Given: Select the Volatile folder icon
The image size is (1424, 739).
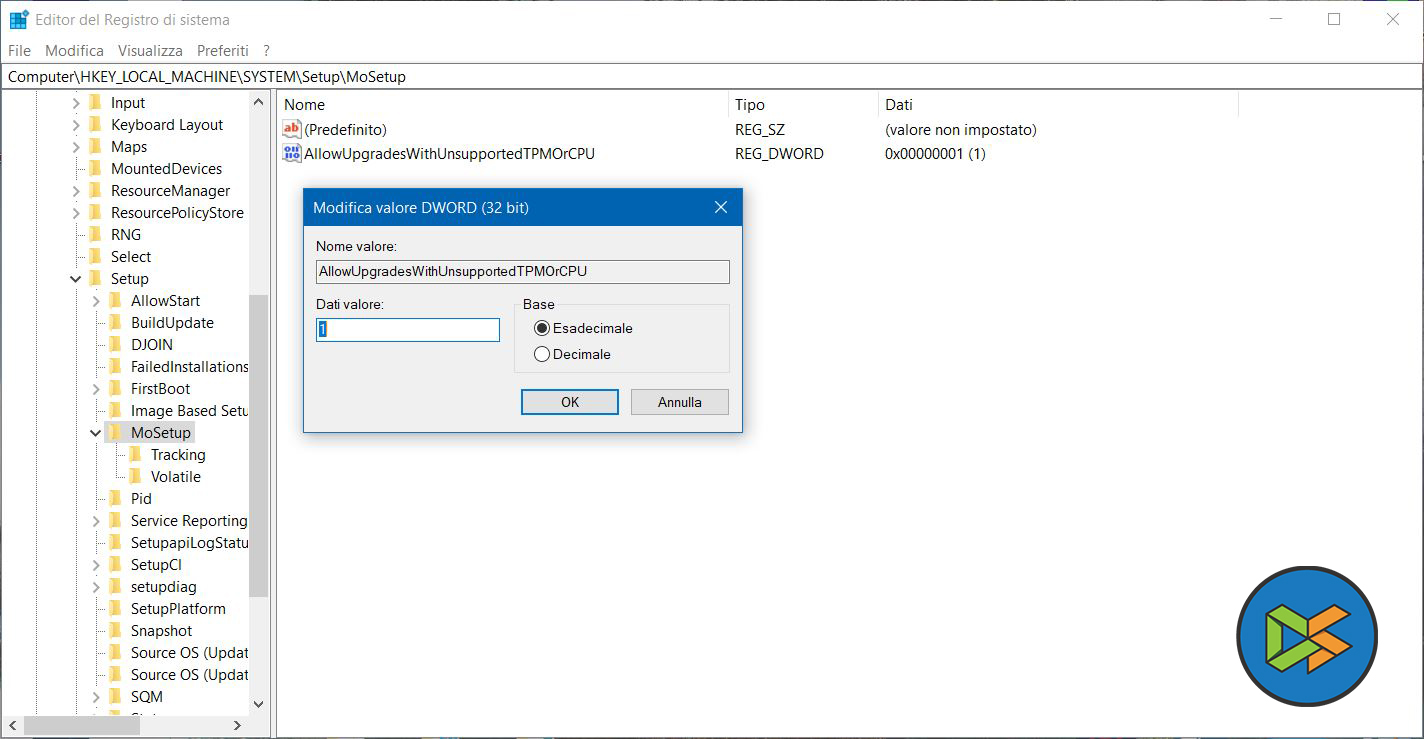Looking at the screenshot, I should (135, 476).
